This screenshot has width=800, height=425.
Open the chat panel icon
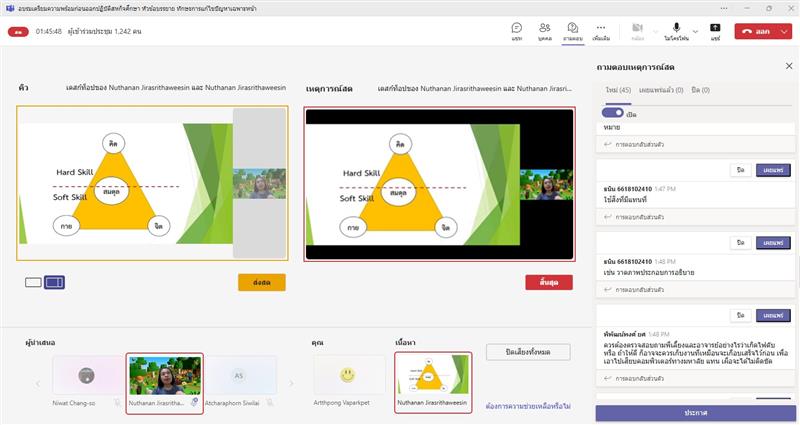click(516, 30)
